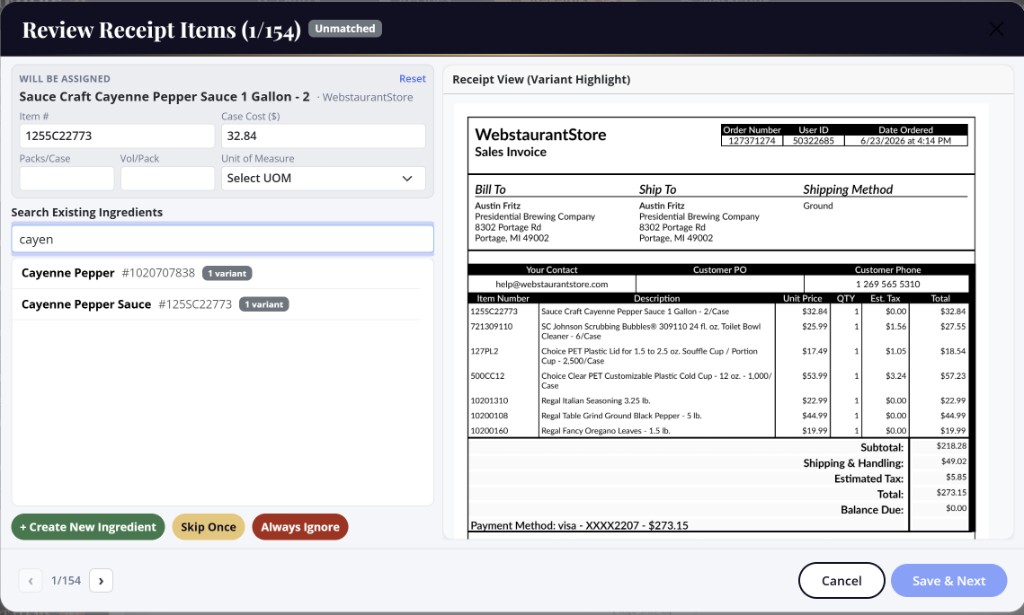Screen dimensions: 1024x615
Task: Click SC Johnson Scrubbing Bubbles description
Action: [x=650, y=331]
